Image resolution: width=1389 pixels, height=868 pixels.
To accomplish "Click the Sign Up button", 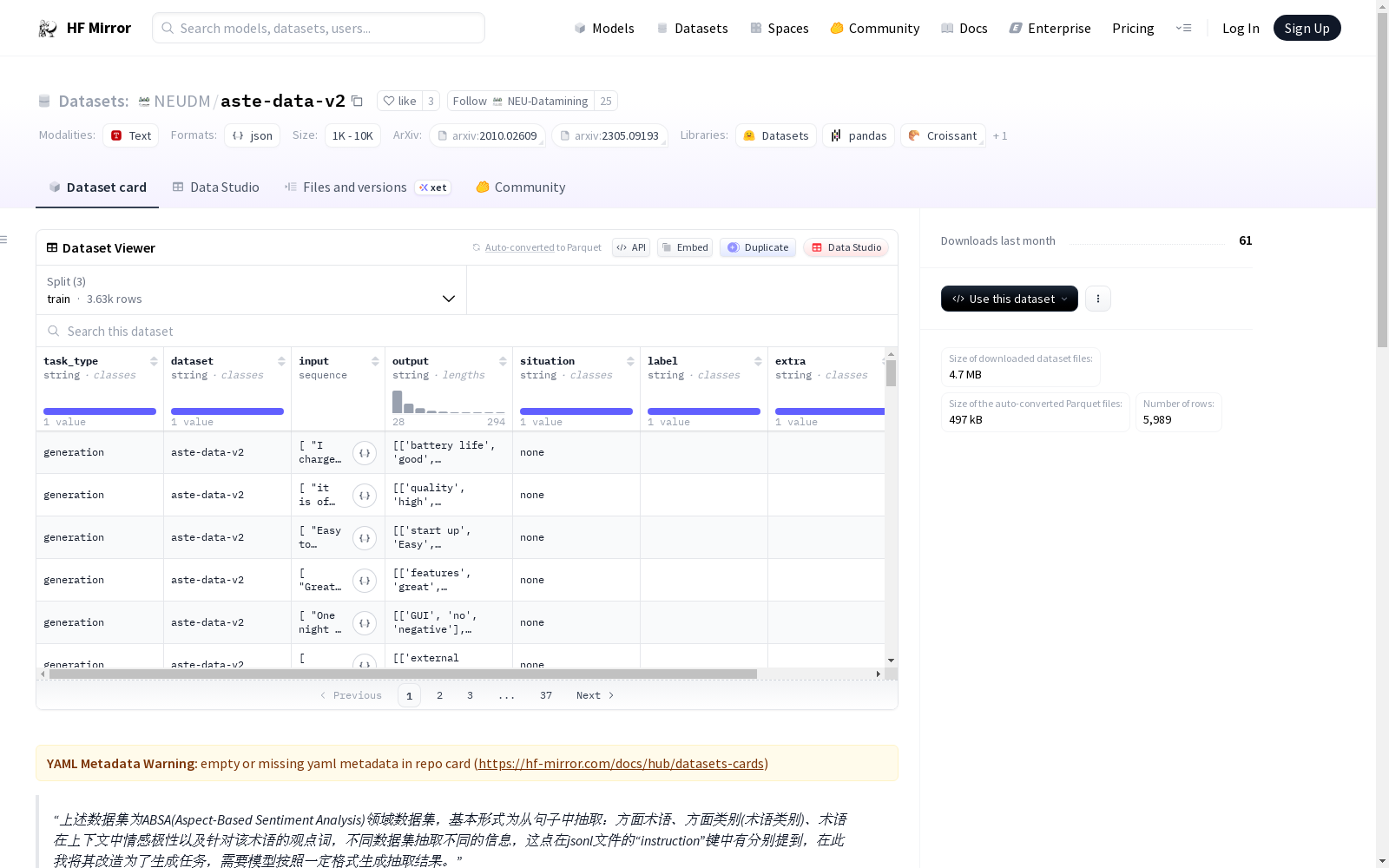I will pos(1307,28).
